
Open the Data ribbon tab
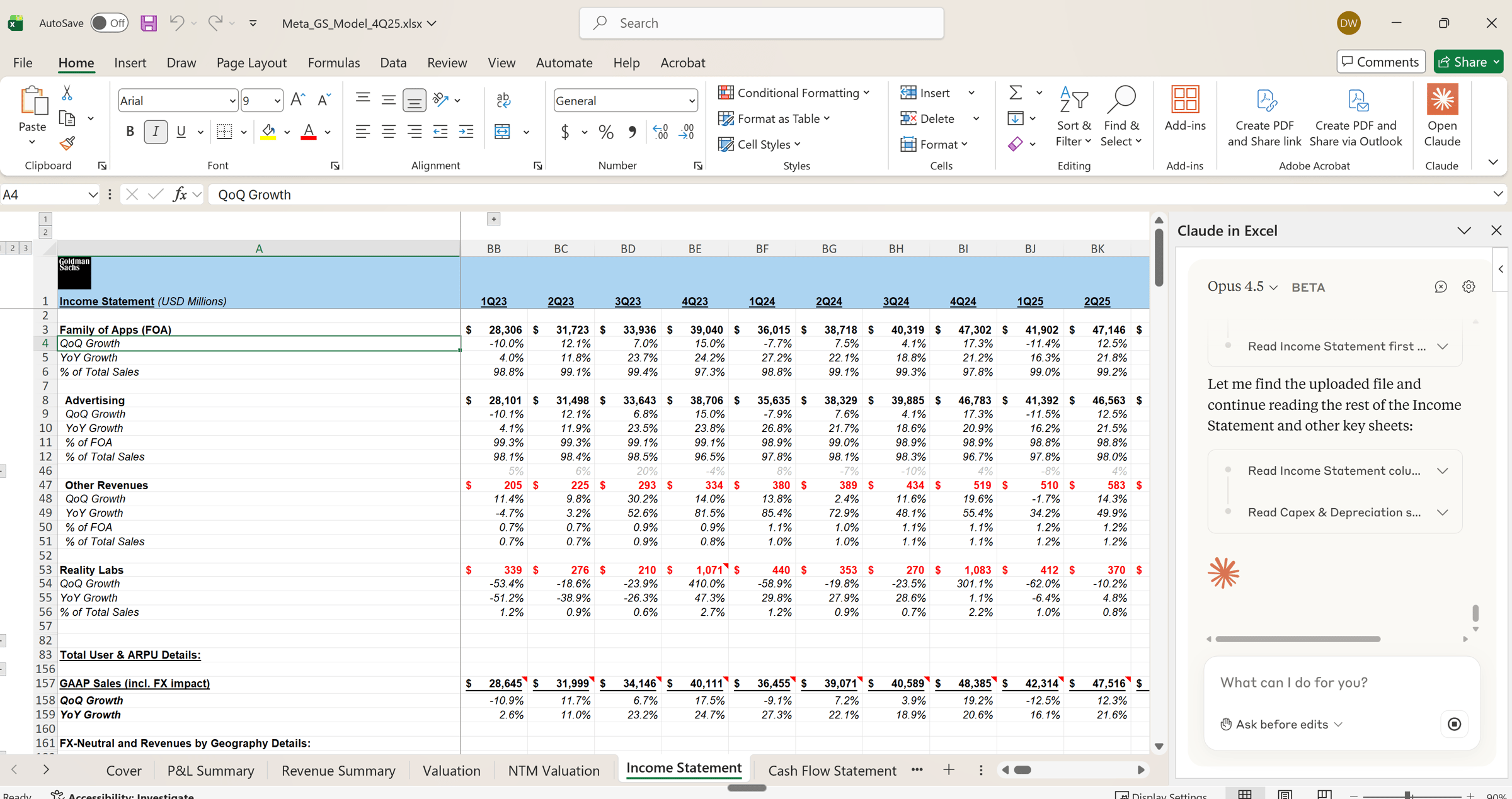tap(393, 62)
